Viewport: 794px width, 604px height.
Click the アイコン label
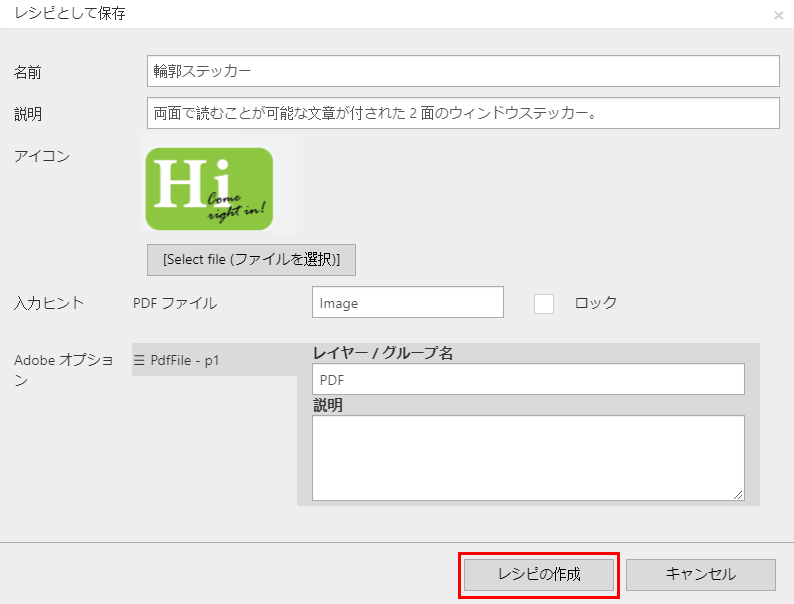42,156
